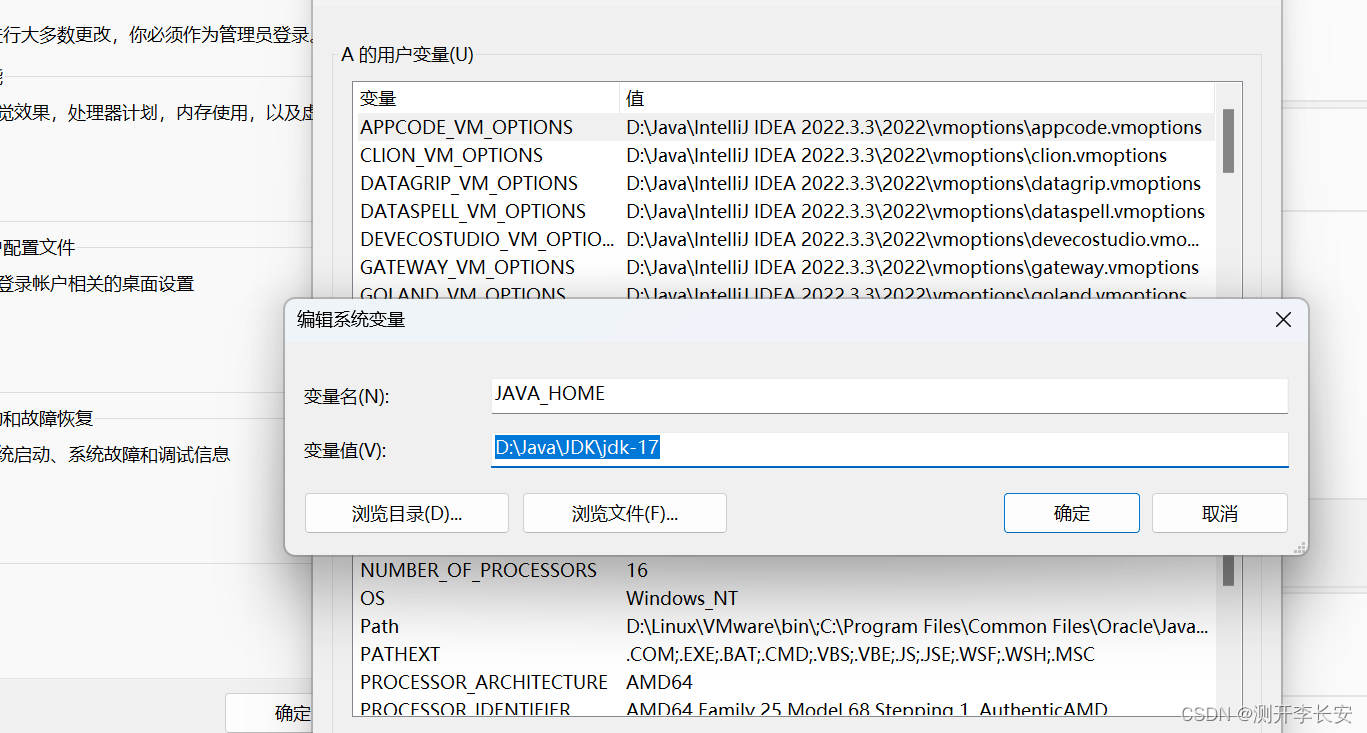Select the GATEWAY_VM_OPTIONS variable row
Image resolution: width=1367 pixels, height=733 pixels.
click(x=785, y=267)
